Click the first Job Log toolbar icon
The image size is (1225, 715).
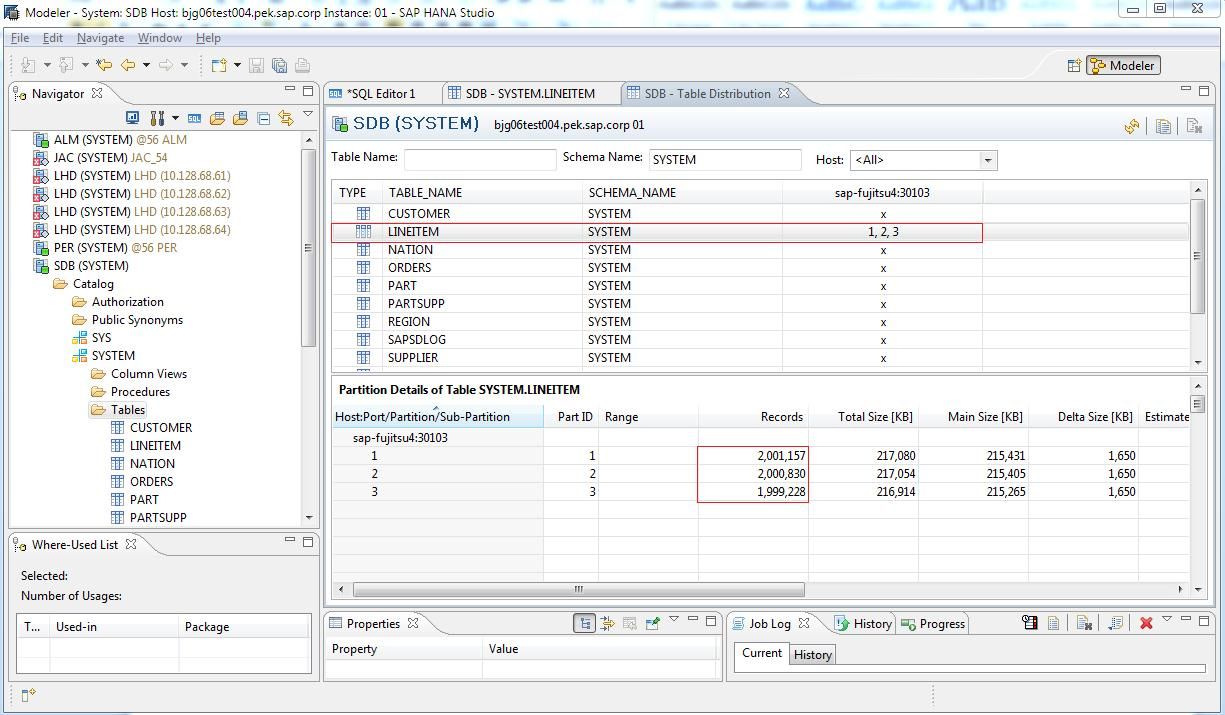pyautogui.click(x=1030, y=623)
